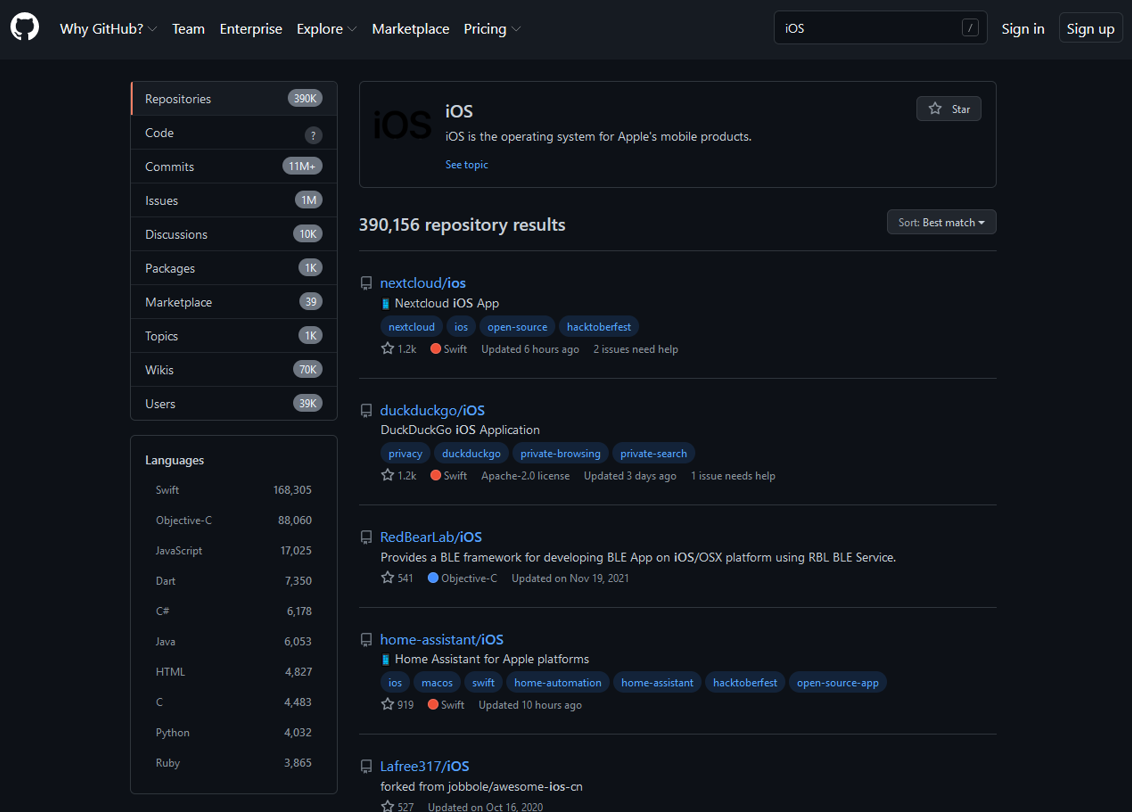
Task: Open the Sort: Best match dropdown
Action: [941, 222]
